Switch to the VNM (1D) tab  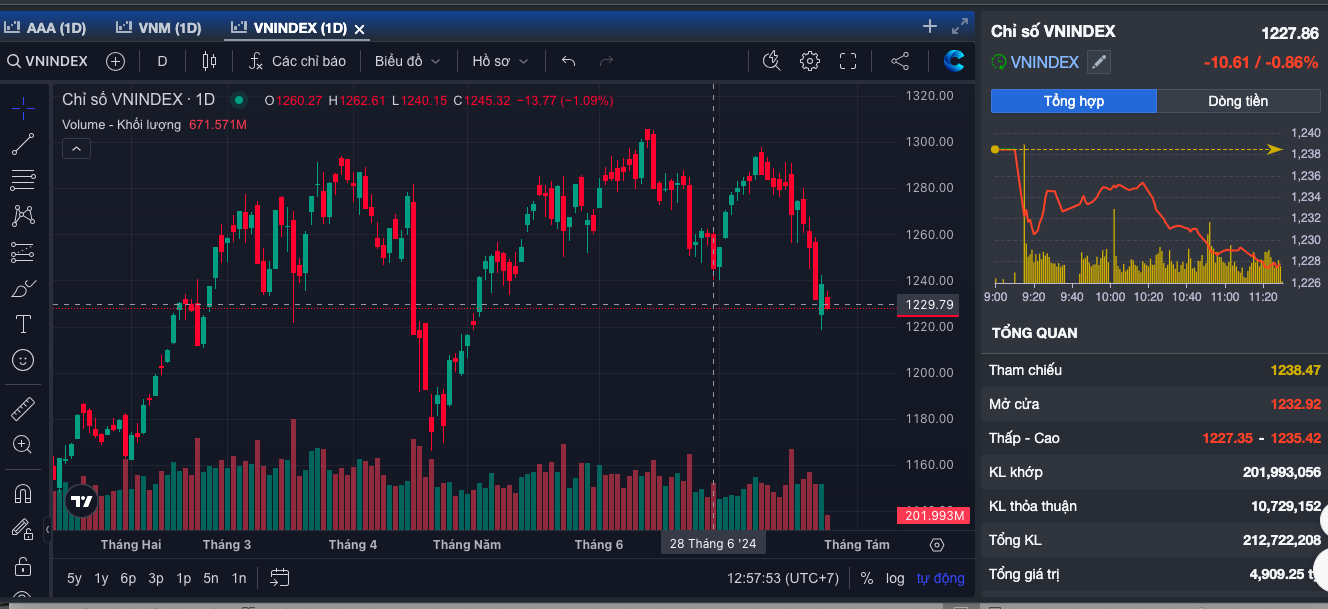click(x=159, y=28)
